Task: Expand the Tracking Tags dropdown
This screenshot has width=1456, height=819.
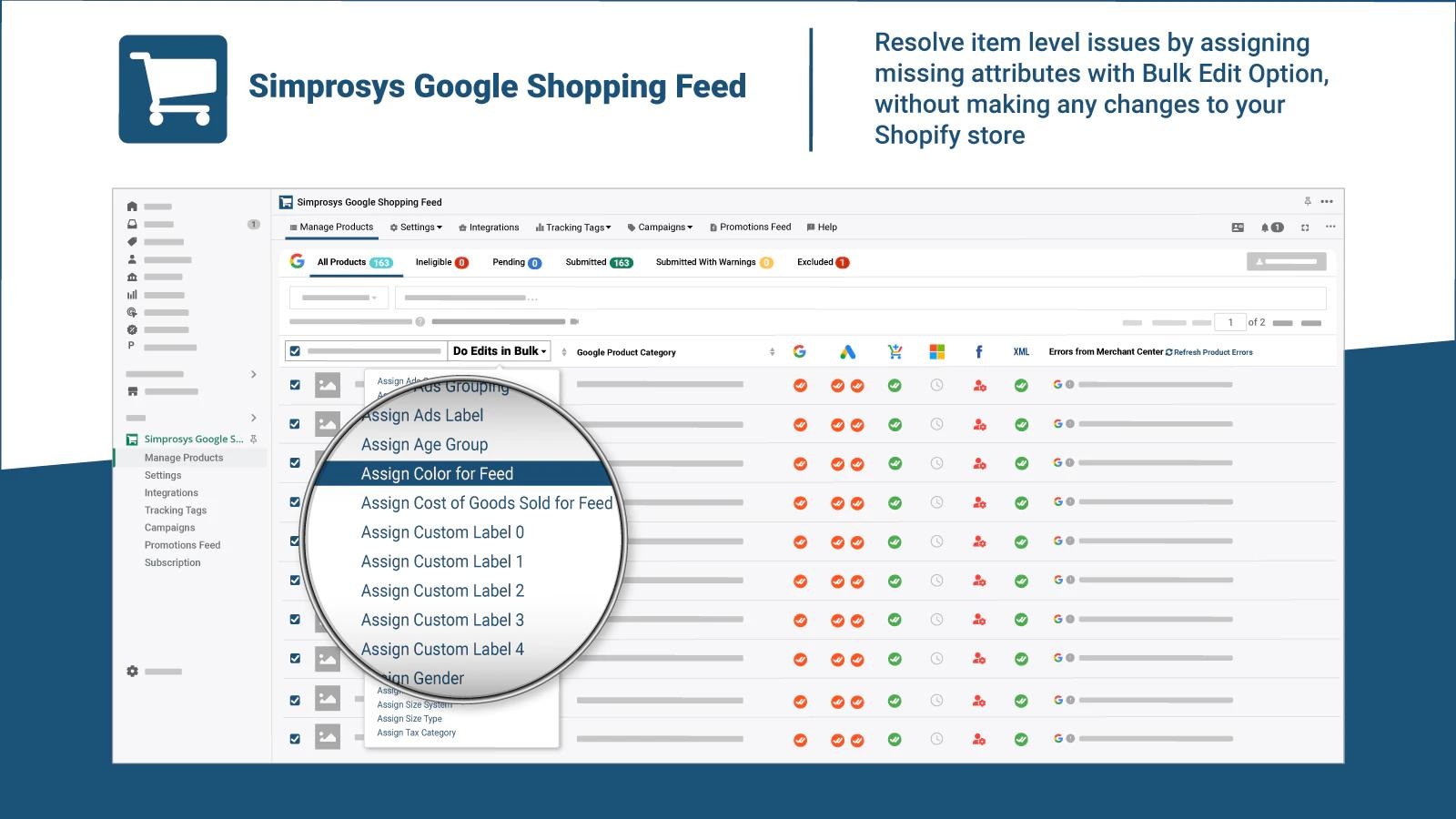Action: coord(573,227)
